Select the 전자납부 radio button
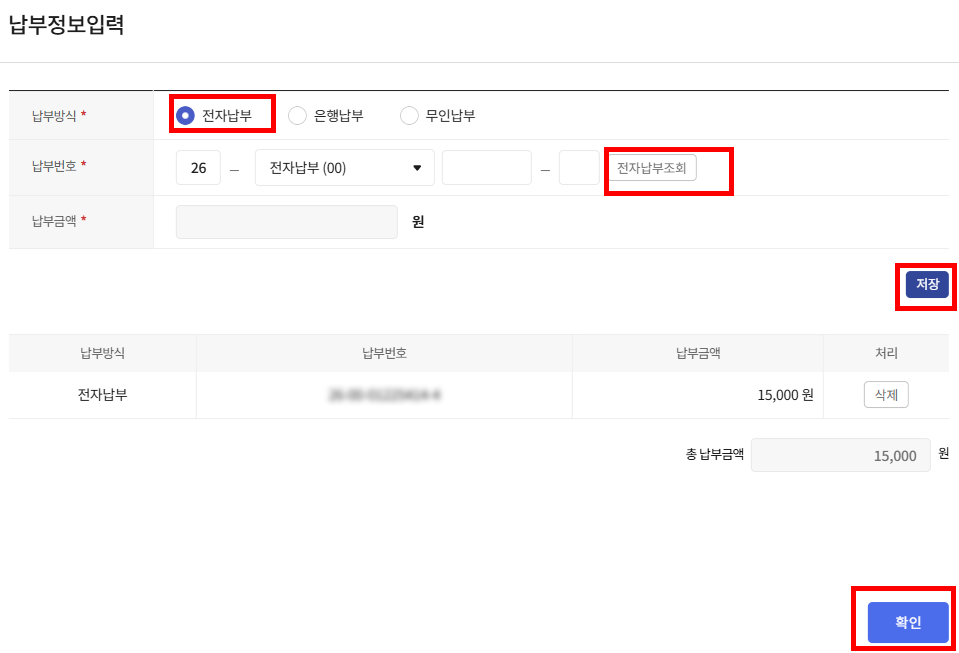Image resolution: width=959 pixels, height=653 pixels. 185,116
